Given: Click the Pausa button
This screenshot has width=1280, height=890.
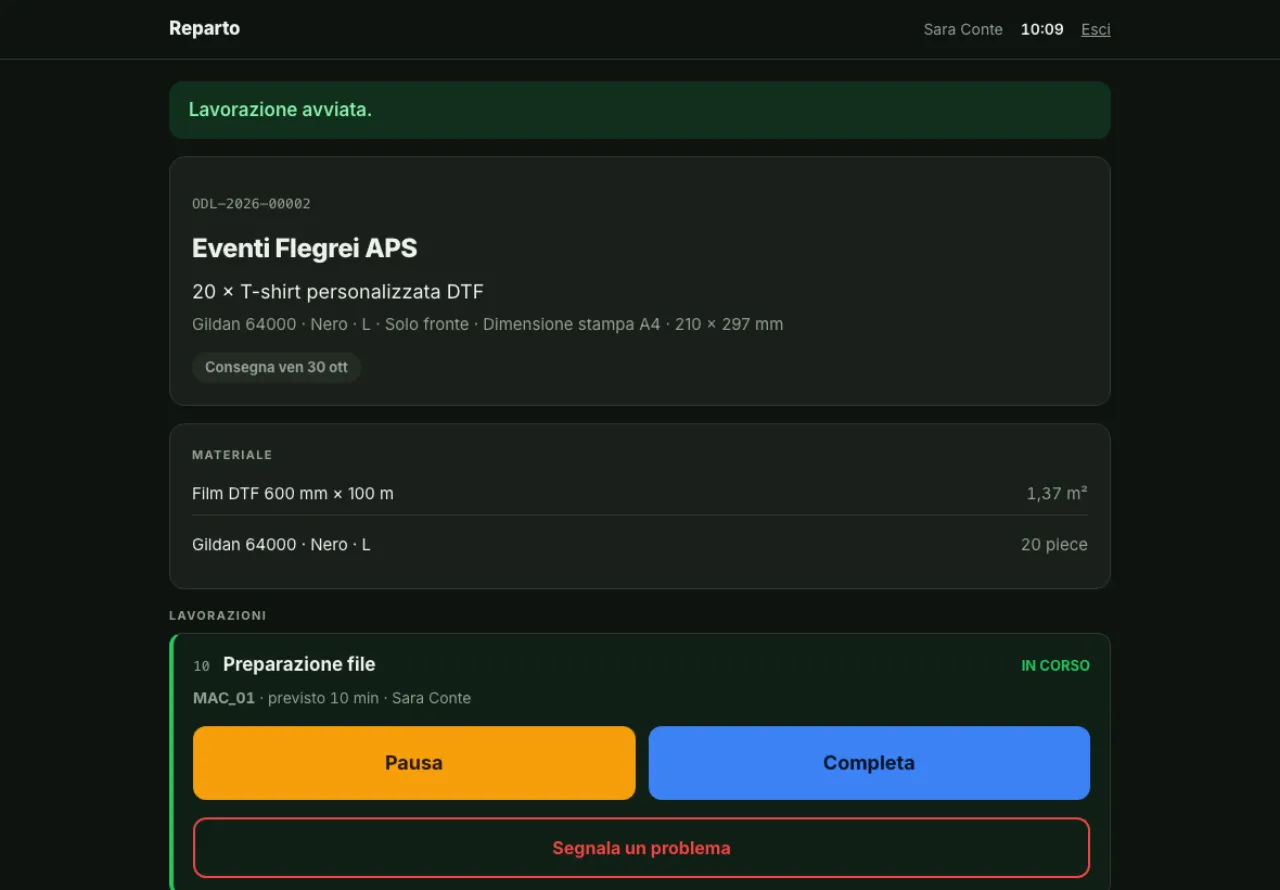Looking at the screenshot, I should pyautogui.click(x=414, y=763).
